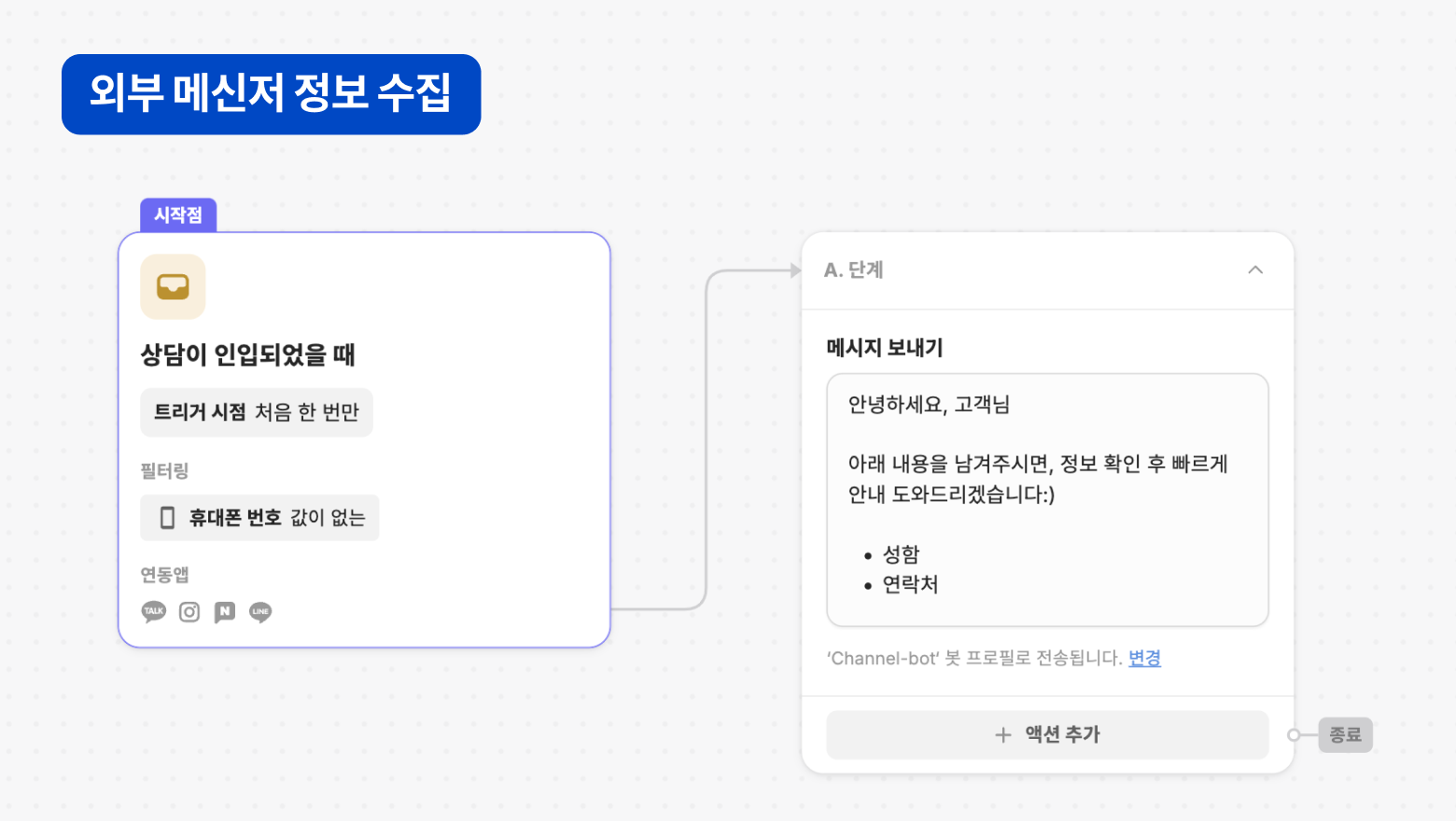
Task: Click the Naver TalkTalk integration icon
Action: tap(225, 612)
